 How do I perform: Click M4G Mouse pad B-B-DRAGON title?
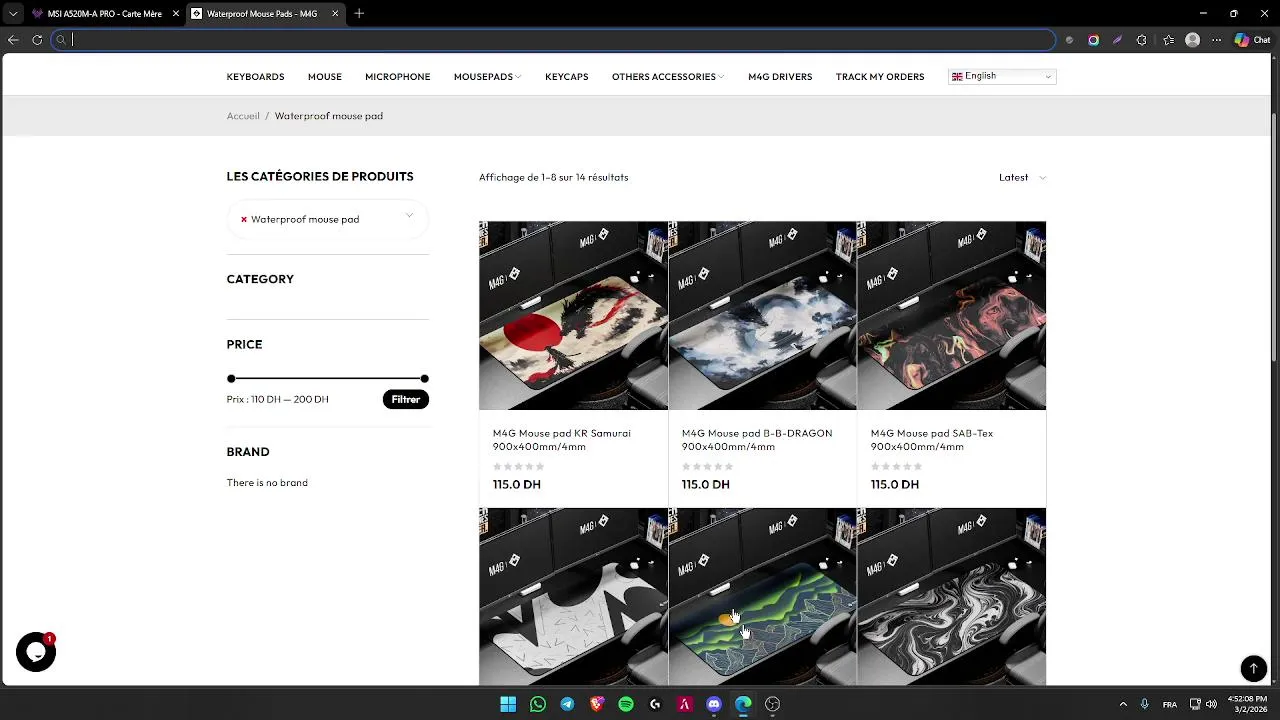757,440
